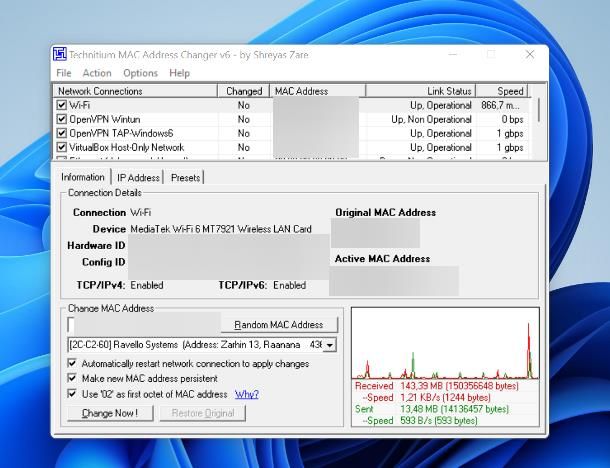Switch to the IP Address tab
This screenshot has height=468, width=610.
[x=138, y=178]
